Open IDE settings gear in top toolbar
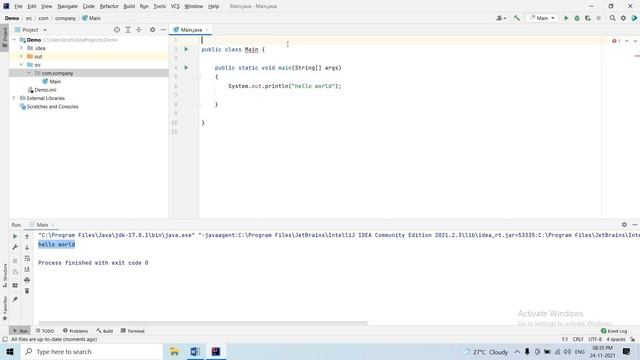Screen dimensions: 640x360 pyautogui.click(x=623, y=18)
